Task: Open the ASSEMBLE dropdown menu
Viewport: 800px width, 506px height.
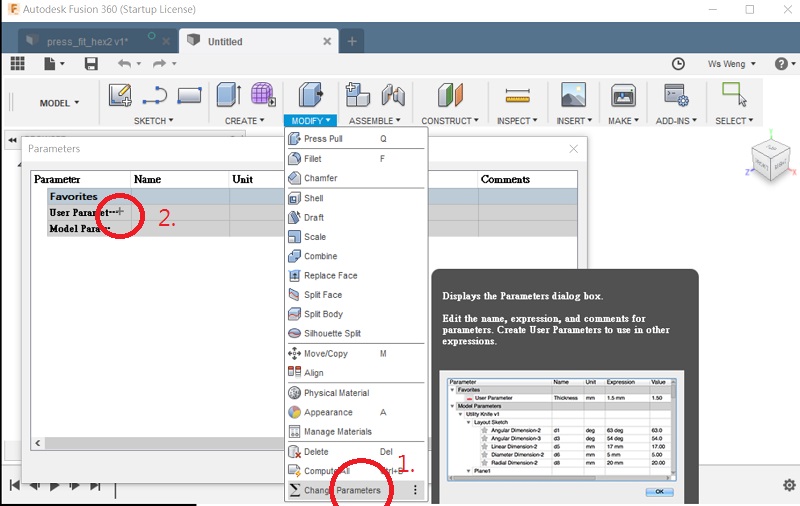Action: pos(374,121)
